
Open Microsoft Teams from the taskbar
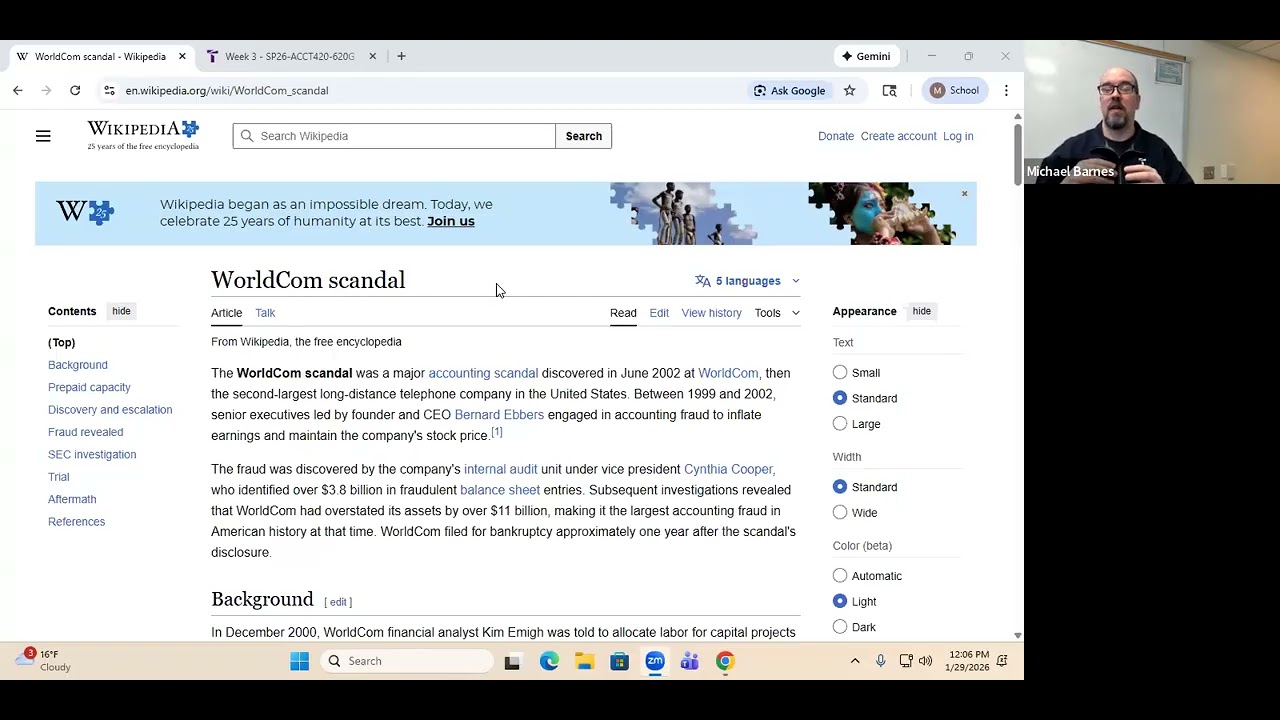tap(690, 661)
